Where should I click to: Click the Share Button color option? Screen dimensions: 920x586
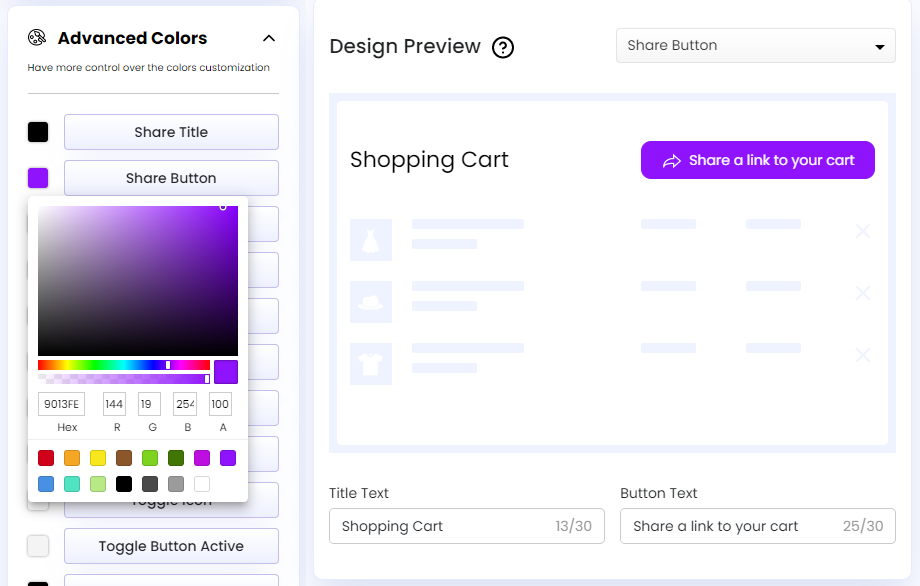point(171,178)
